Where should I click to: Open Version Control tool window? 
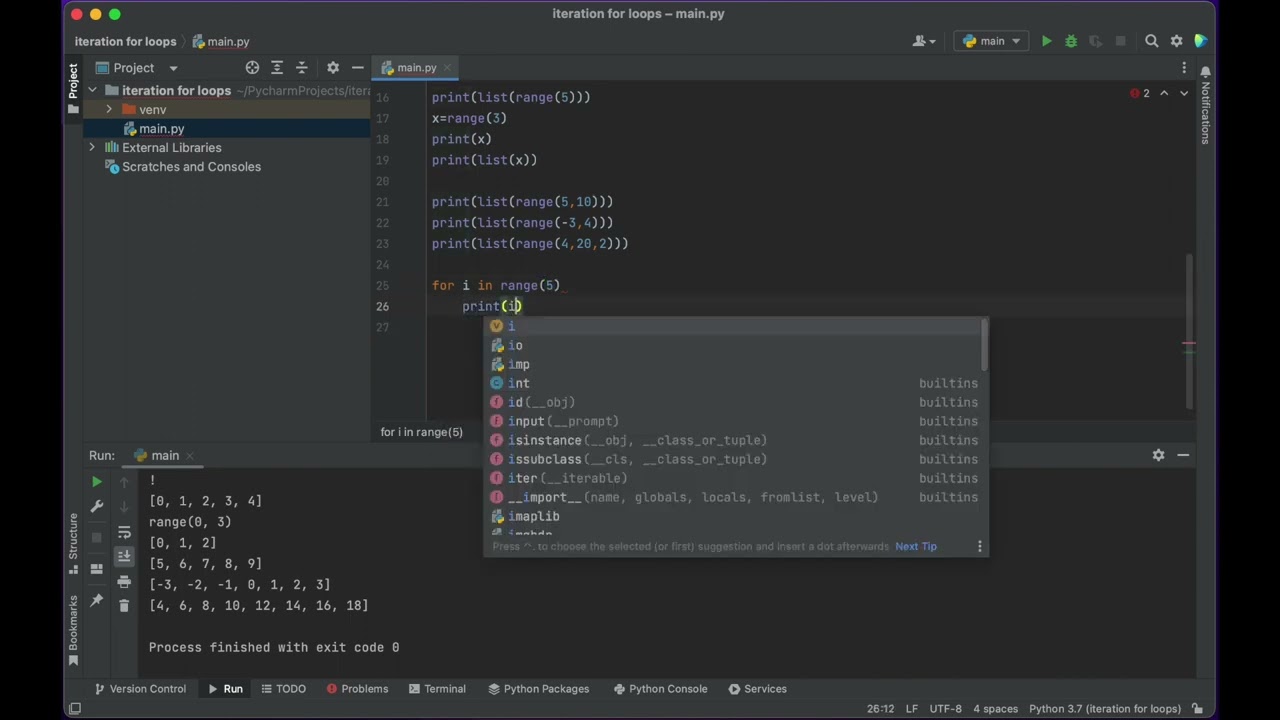(x=139, y=689)
